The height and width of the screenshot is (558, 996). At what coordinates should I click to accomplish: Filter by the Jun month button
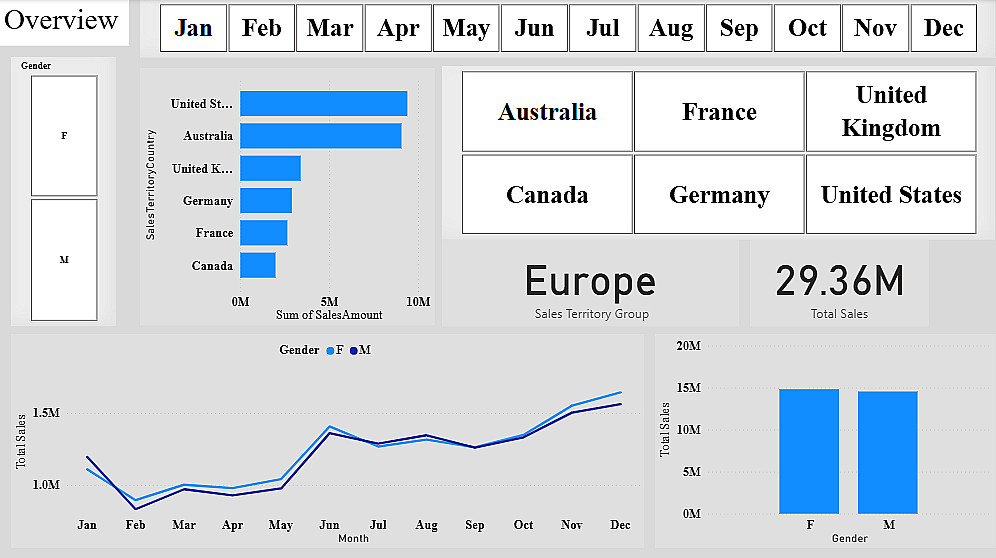(x=534, y=28)
